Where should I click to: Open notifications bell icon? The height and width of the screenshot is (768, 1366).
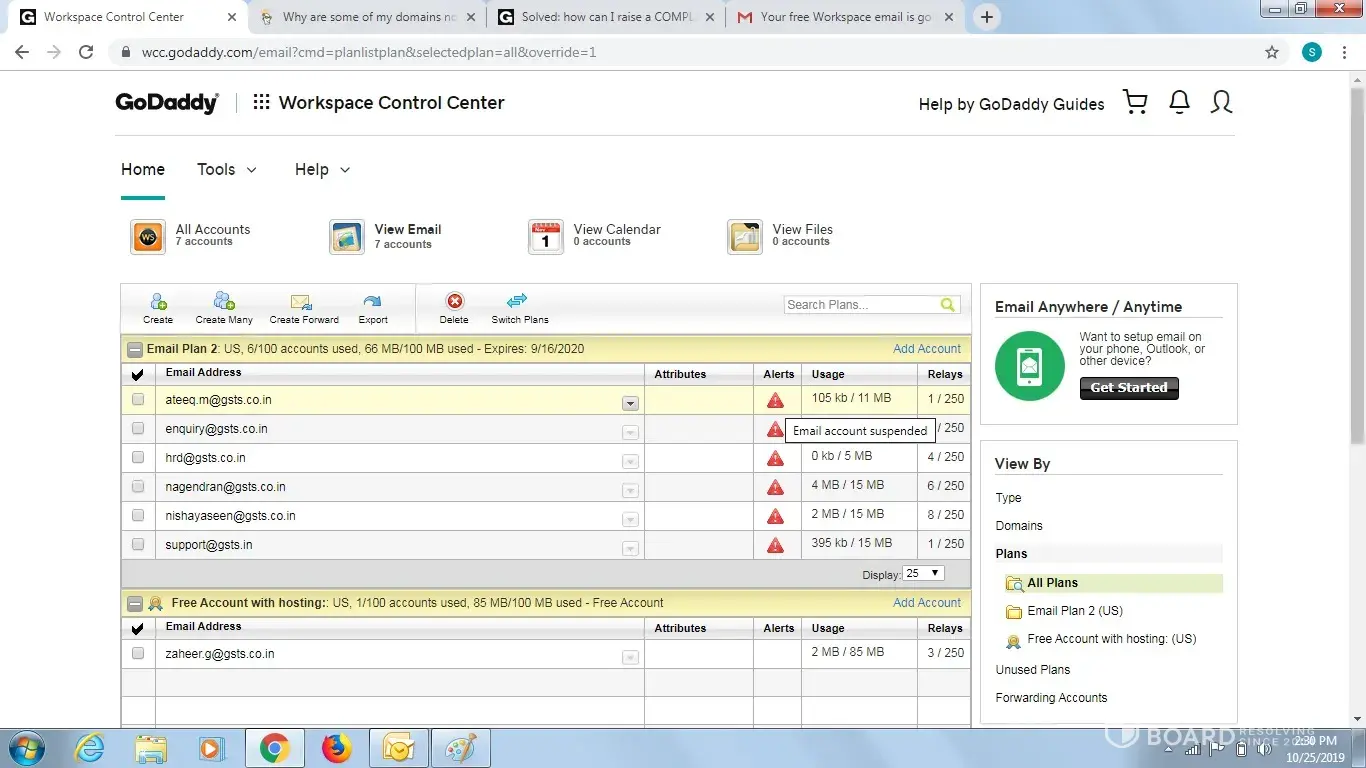point(1179,102)
